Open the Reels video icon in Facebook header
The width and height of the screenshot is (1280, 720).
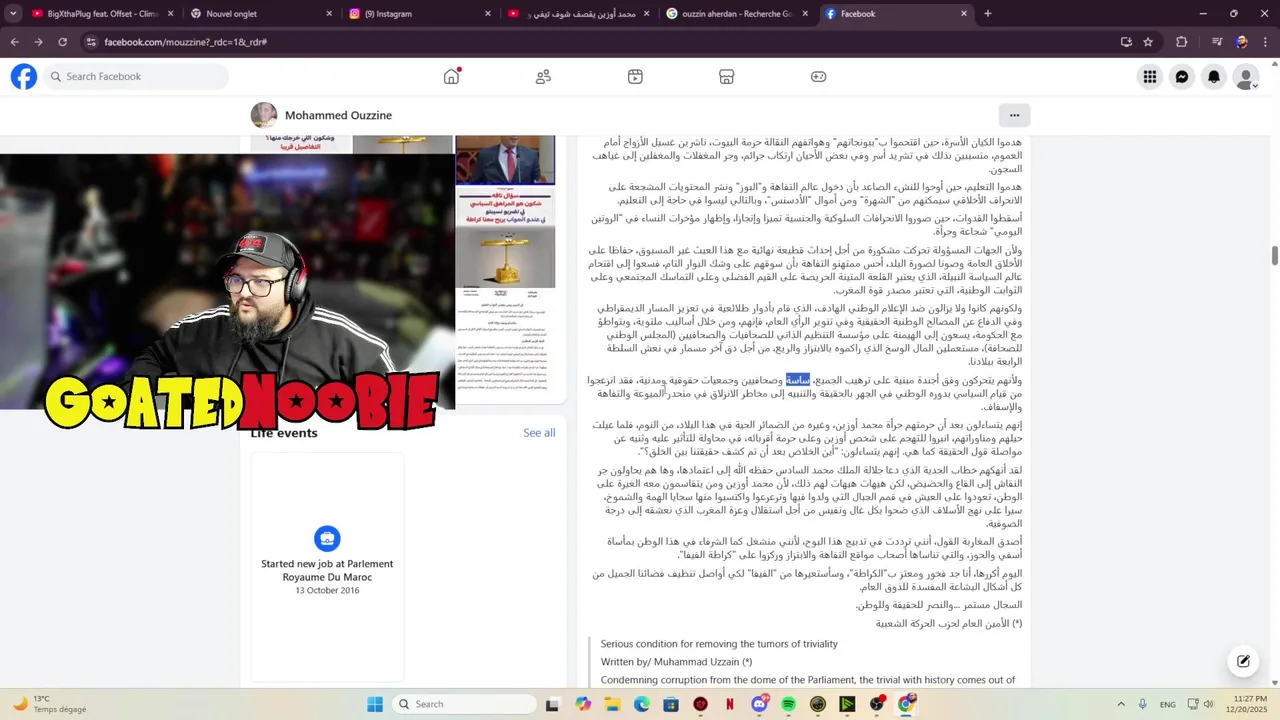pyautogui.click(x=635, y=77)
